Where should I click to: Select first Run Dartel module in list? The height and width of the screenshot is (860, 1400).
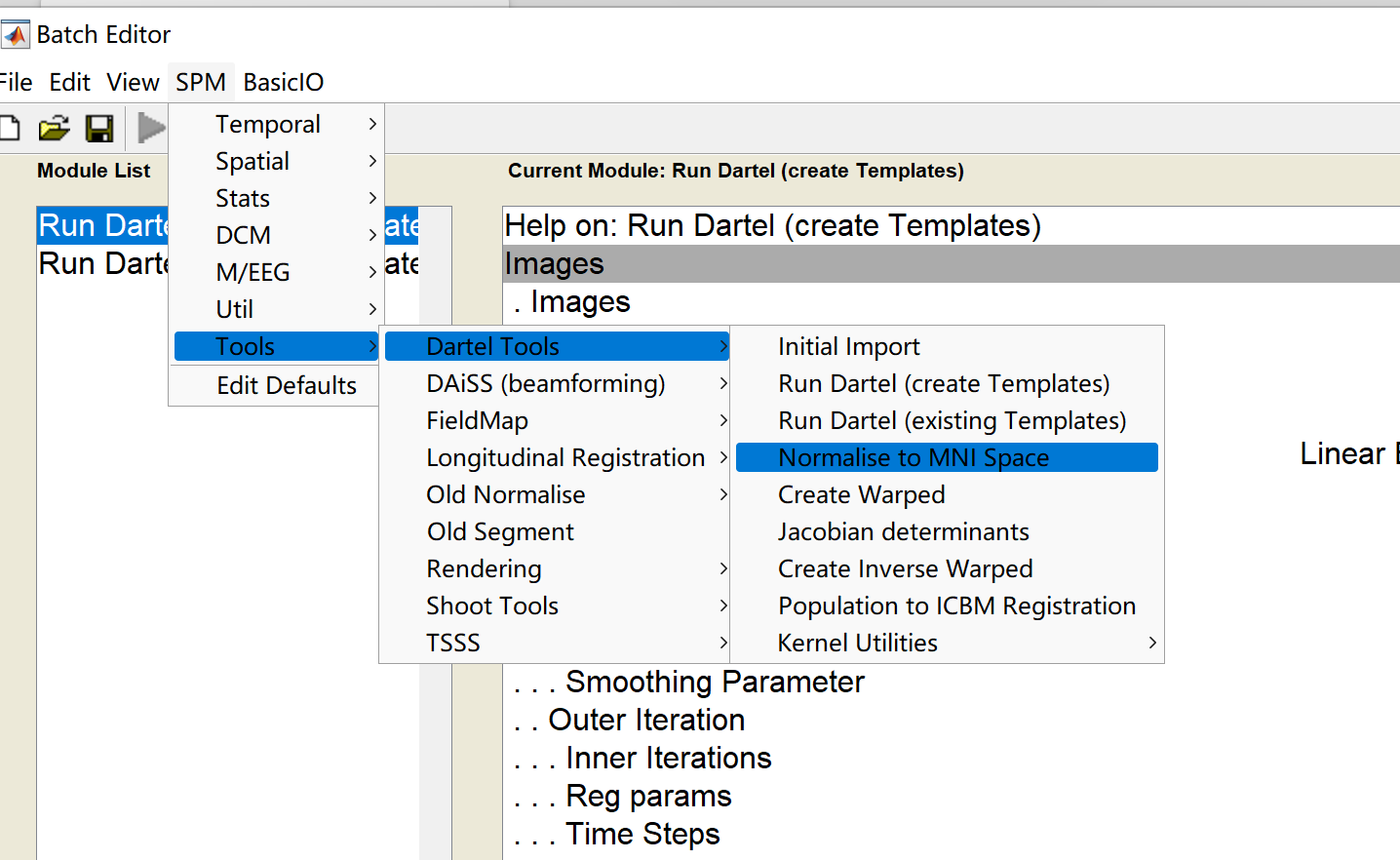(103, 225)
